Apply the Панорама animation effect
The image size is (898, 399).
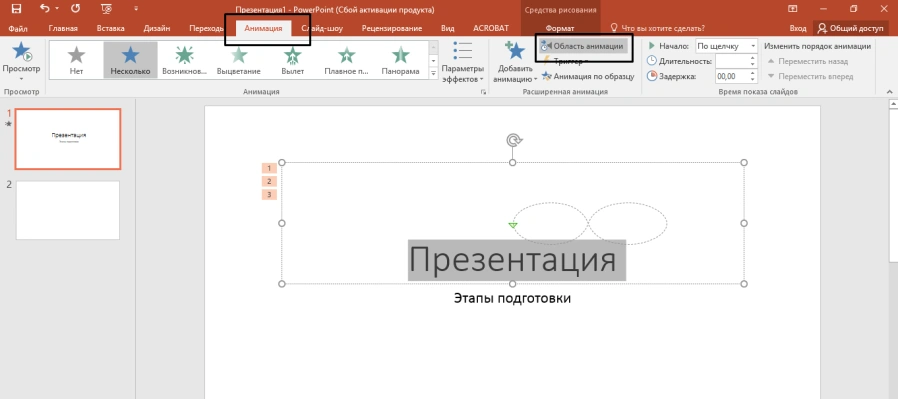pos(400,60)
